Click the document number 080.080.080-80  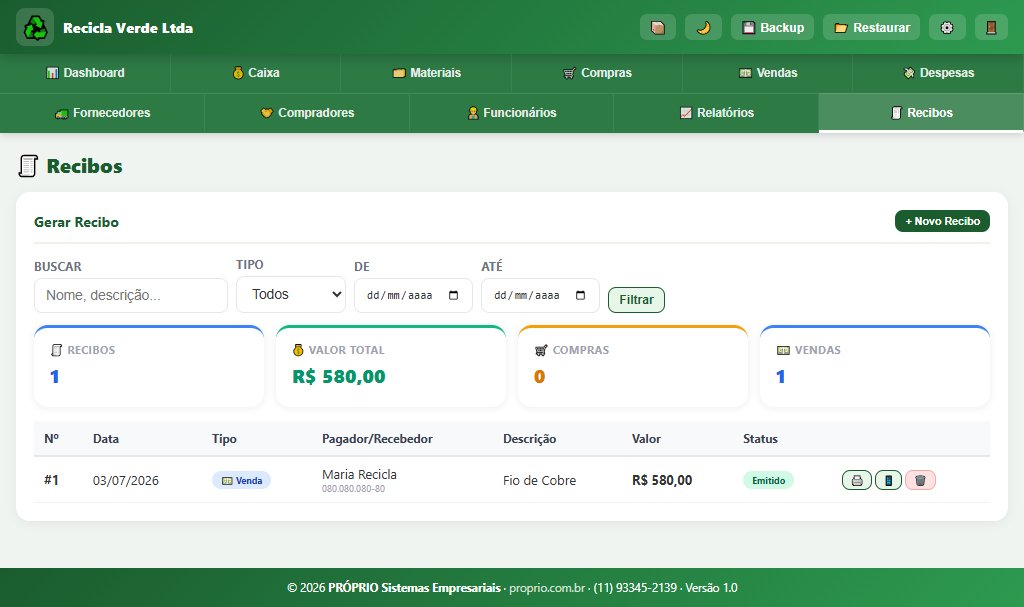(353, 489)
